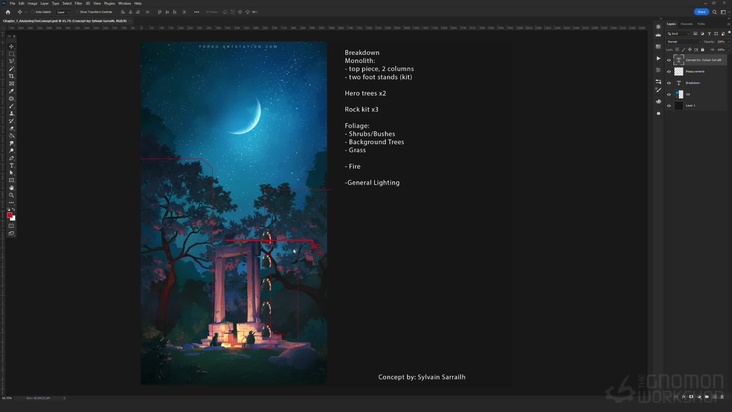
Task: Click the red foreground color swatch
Action: pos(11,215)
